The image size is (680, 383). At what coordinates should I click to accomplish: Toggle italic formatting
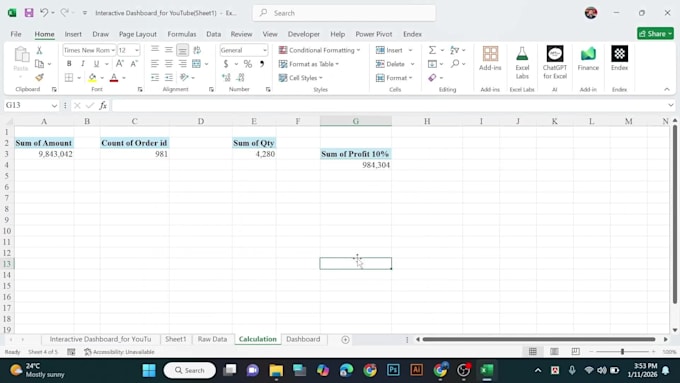pos(82,64)
